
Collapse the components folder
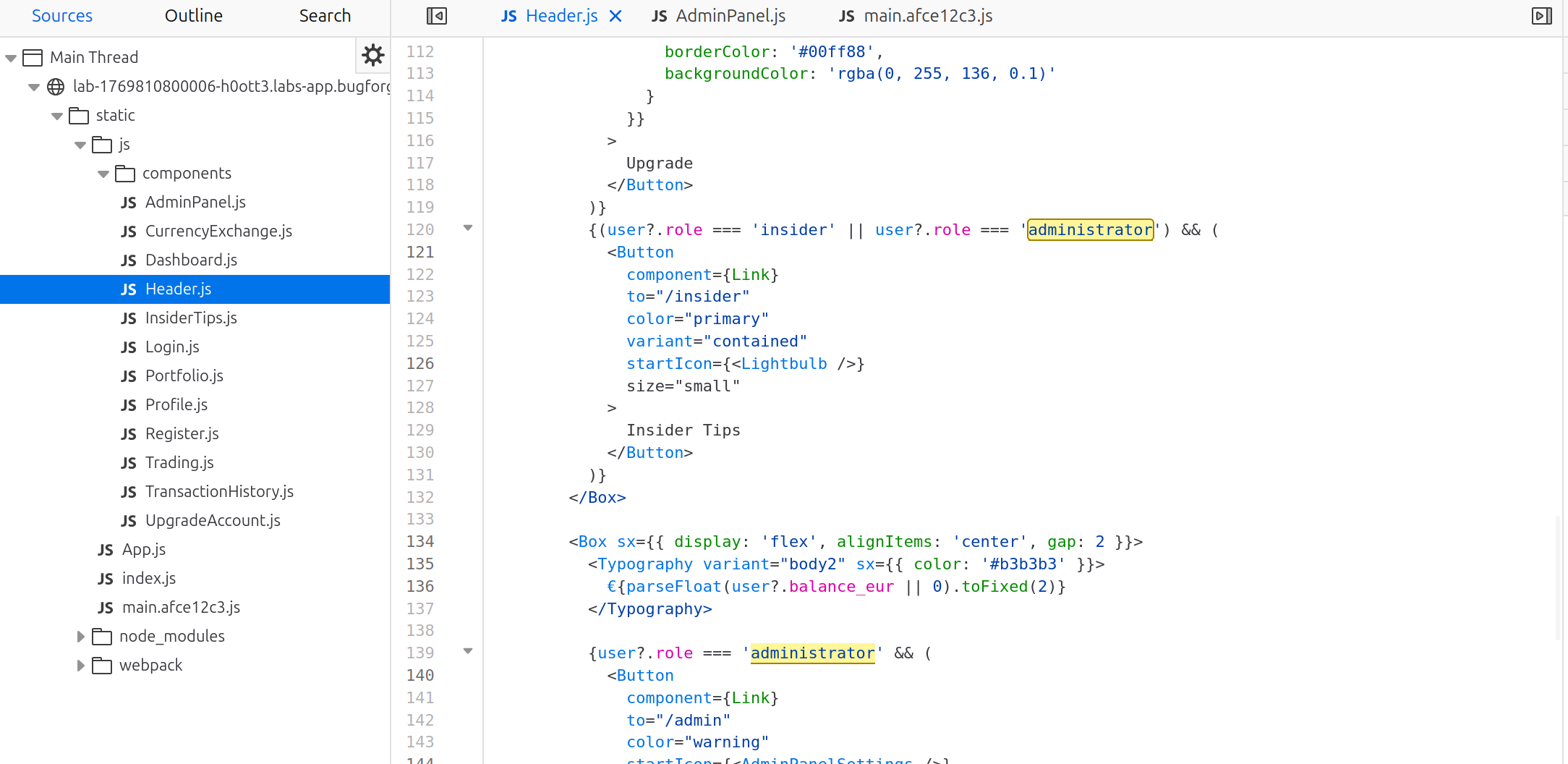103,174
